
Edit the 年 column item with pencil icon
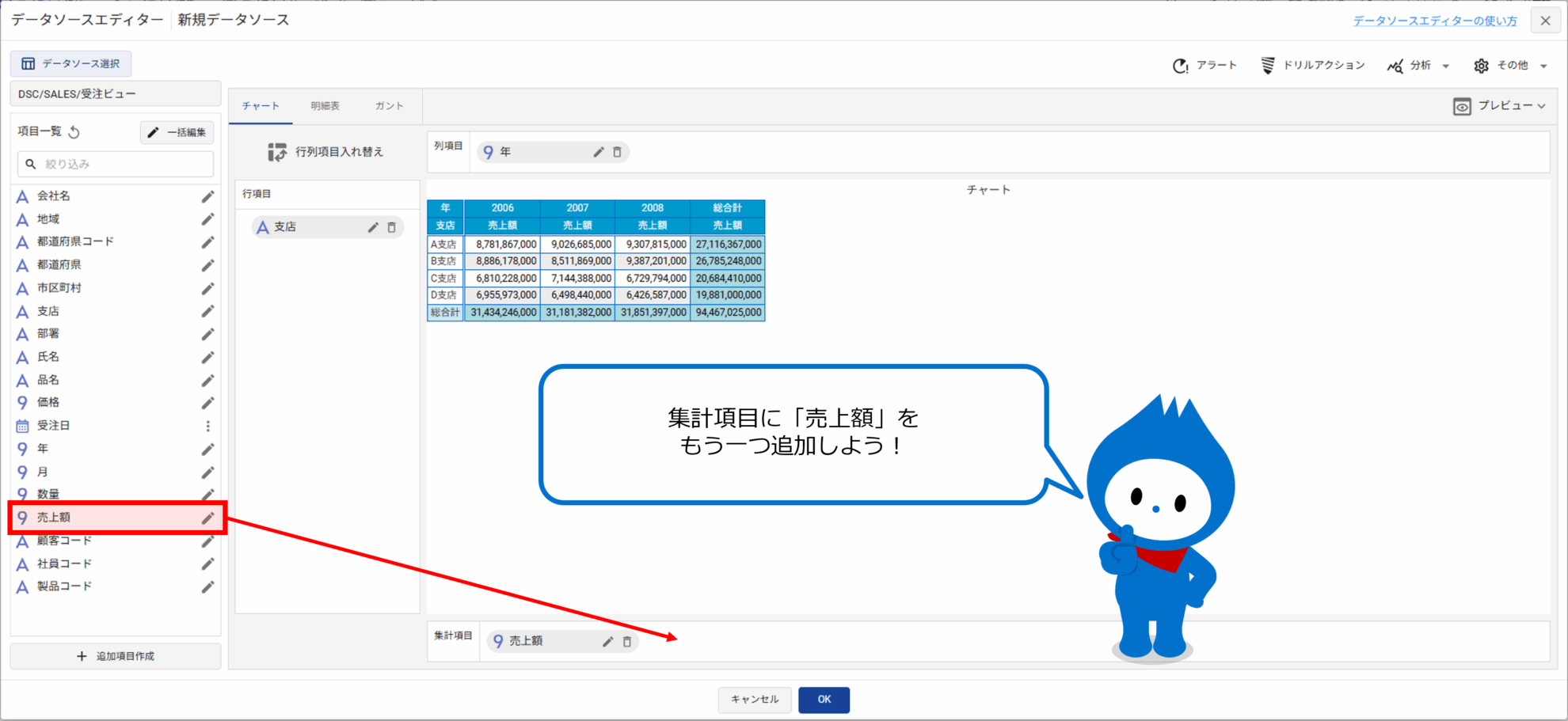coord(599,152)
